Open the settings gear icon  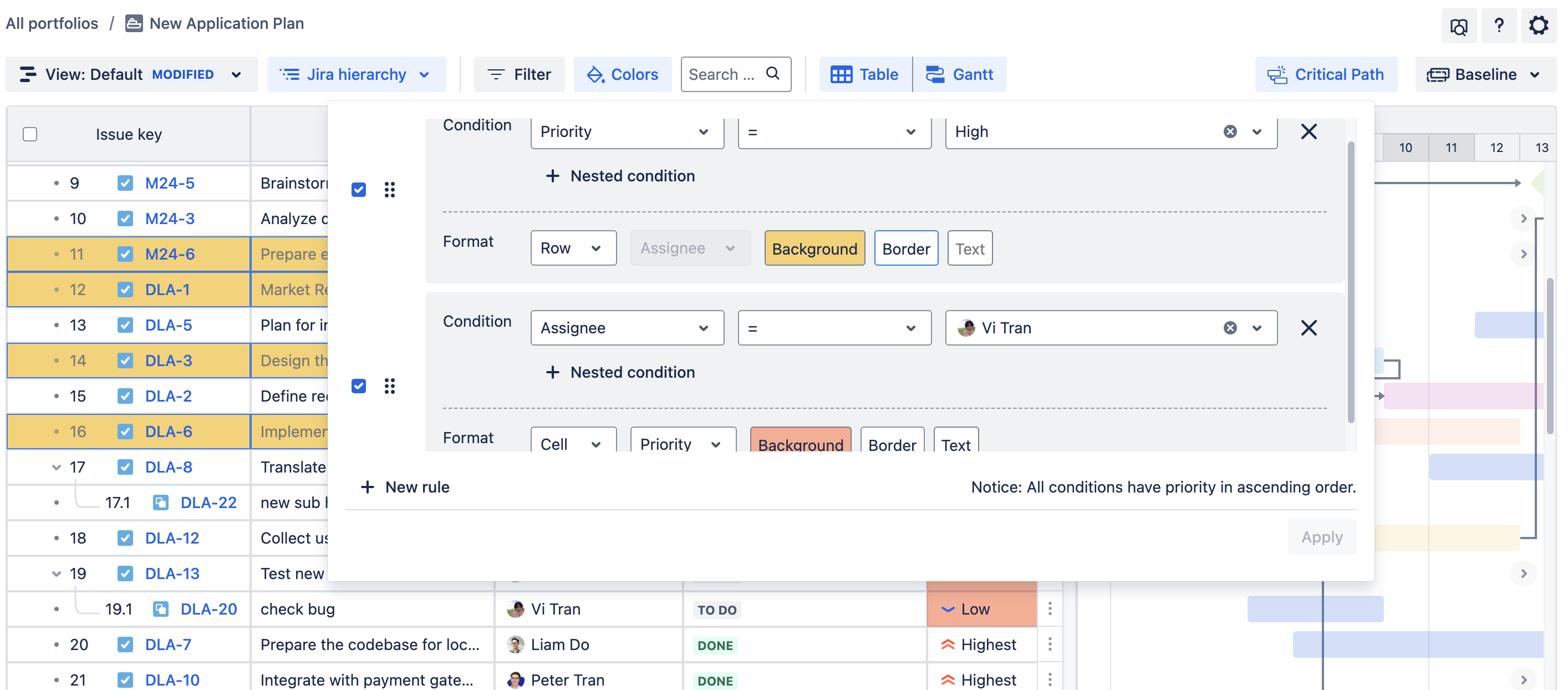coord(1538,25)
